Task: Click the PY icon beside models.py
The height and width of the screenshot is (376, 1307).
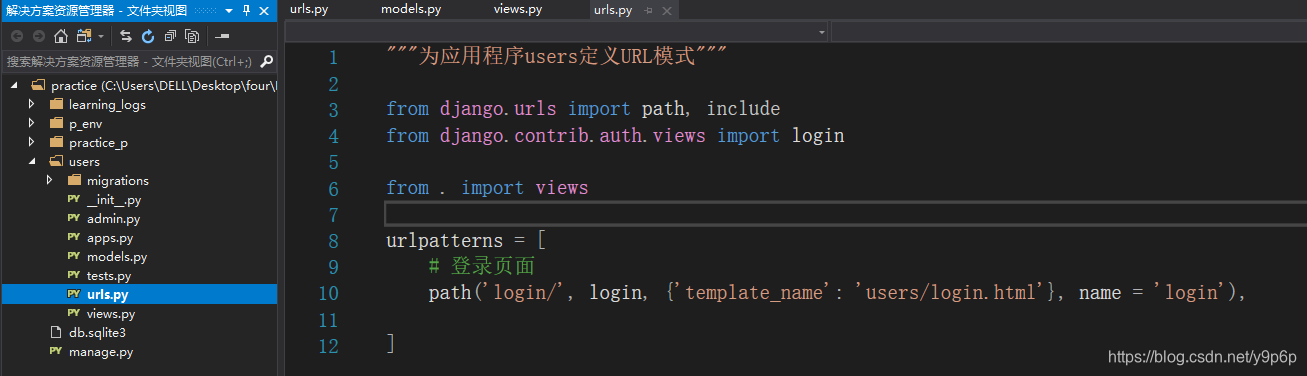Action: [x=74, y=256]
